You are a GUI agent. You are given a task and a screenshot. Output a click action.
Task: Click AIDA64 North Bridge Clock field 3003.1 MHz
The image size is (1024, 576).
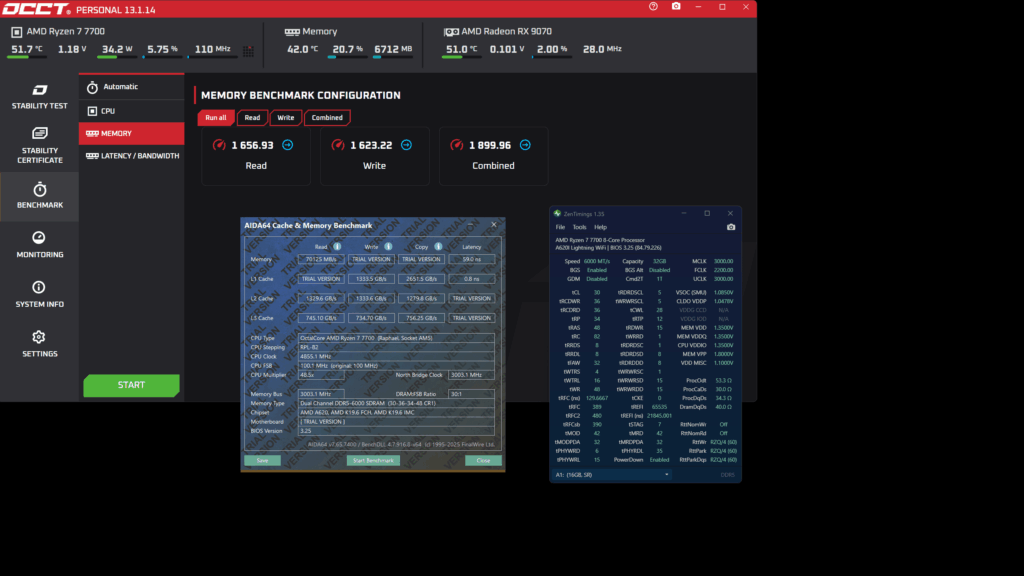pos(471,375)
